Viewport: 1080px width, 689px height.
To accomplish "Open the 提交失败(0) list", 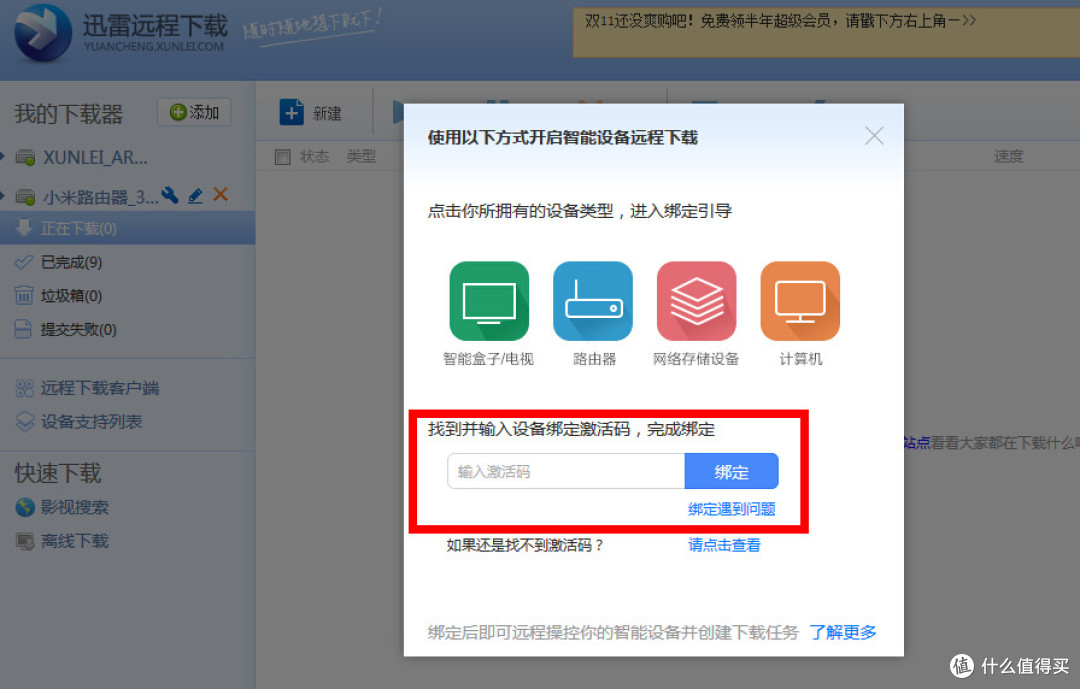I will click(79, 329).
